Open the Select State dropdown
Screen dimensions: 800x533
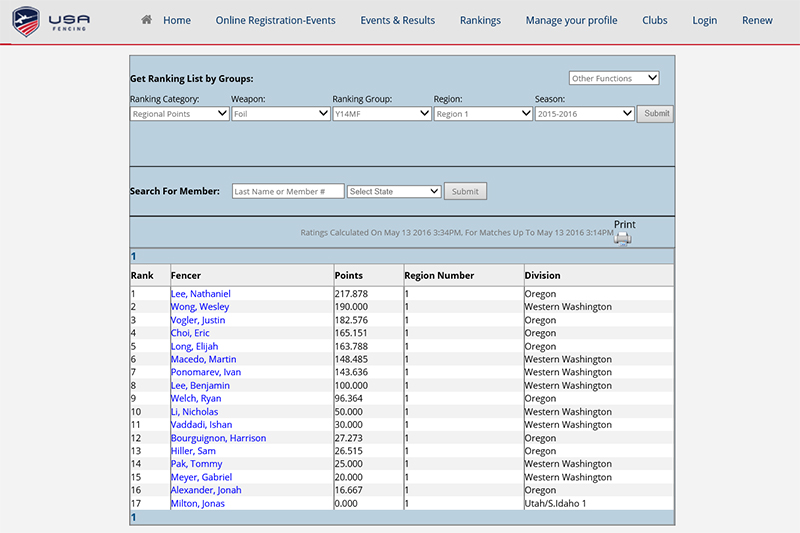click(x=394, y=191)
